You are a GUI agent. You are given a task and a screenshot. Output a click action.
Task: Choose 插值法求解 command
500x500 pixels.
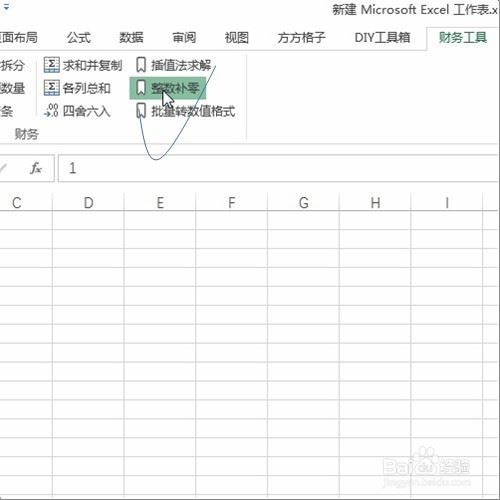pos(181,65)
